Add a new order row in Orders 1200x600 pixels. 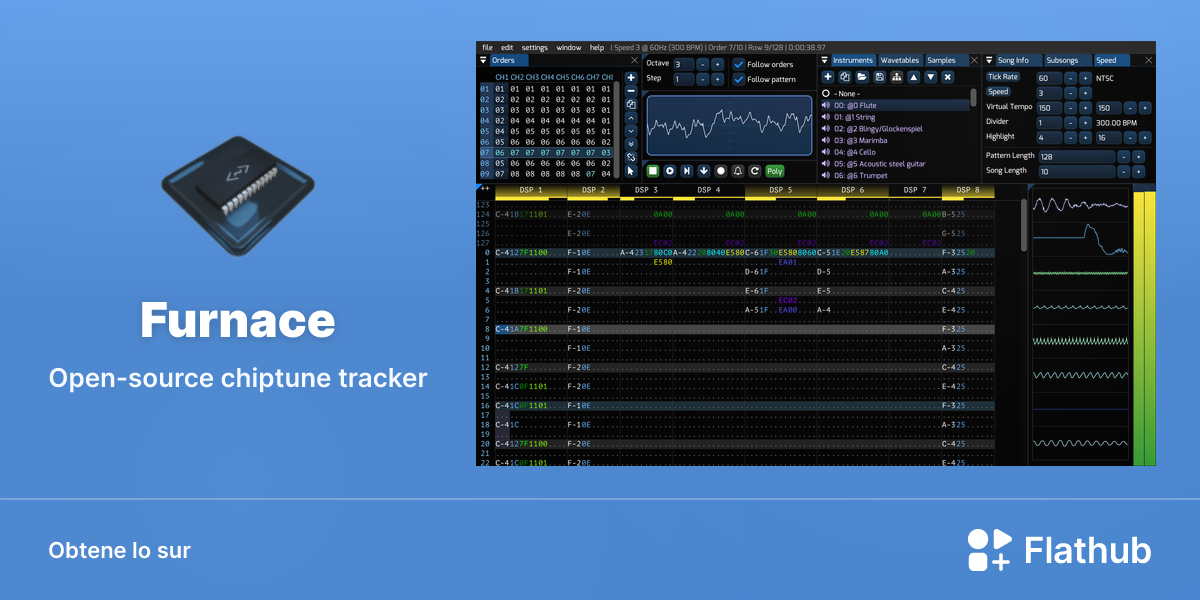631,77
